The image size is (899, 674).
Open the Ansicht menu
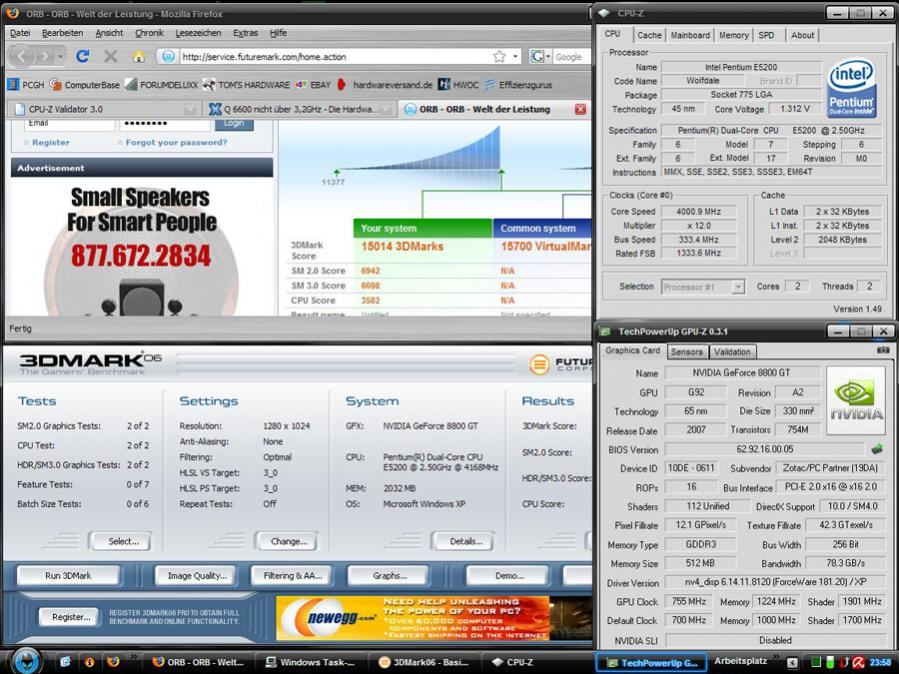[x=109, y=33]
